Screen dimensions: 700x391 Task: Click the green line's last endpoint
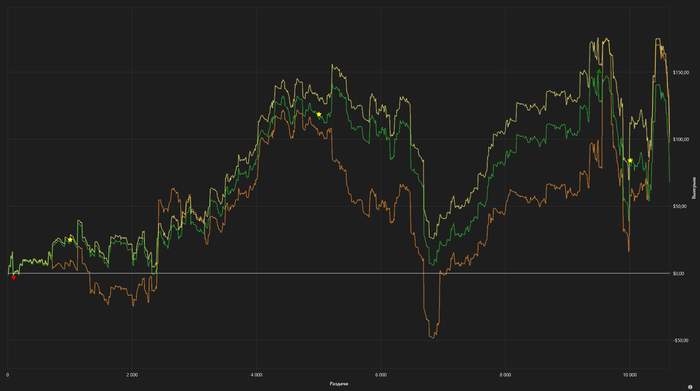point(669,181)
